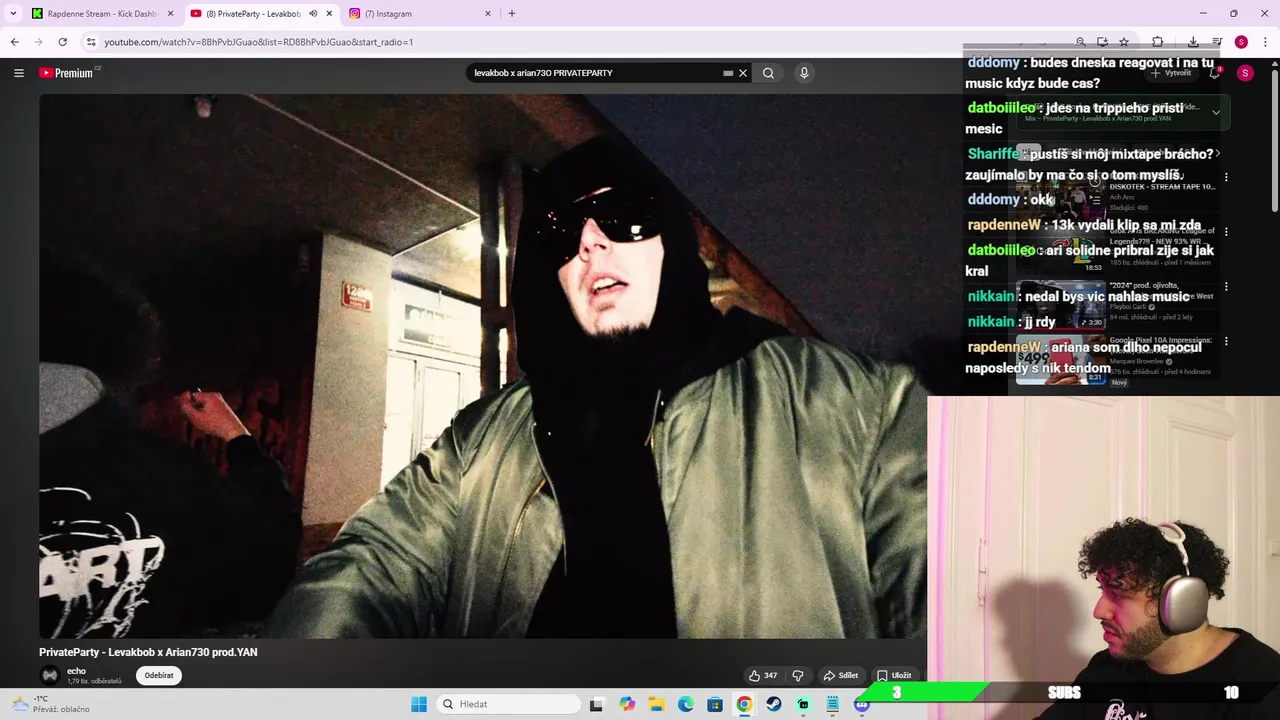Subscribe with the Odebírat button

pos(159,675)
